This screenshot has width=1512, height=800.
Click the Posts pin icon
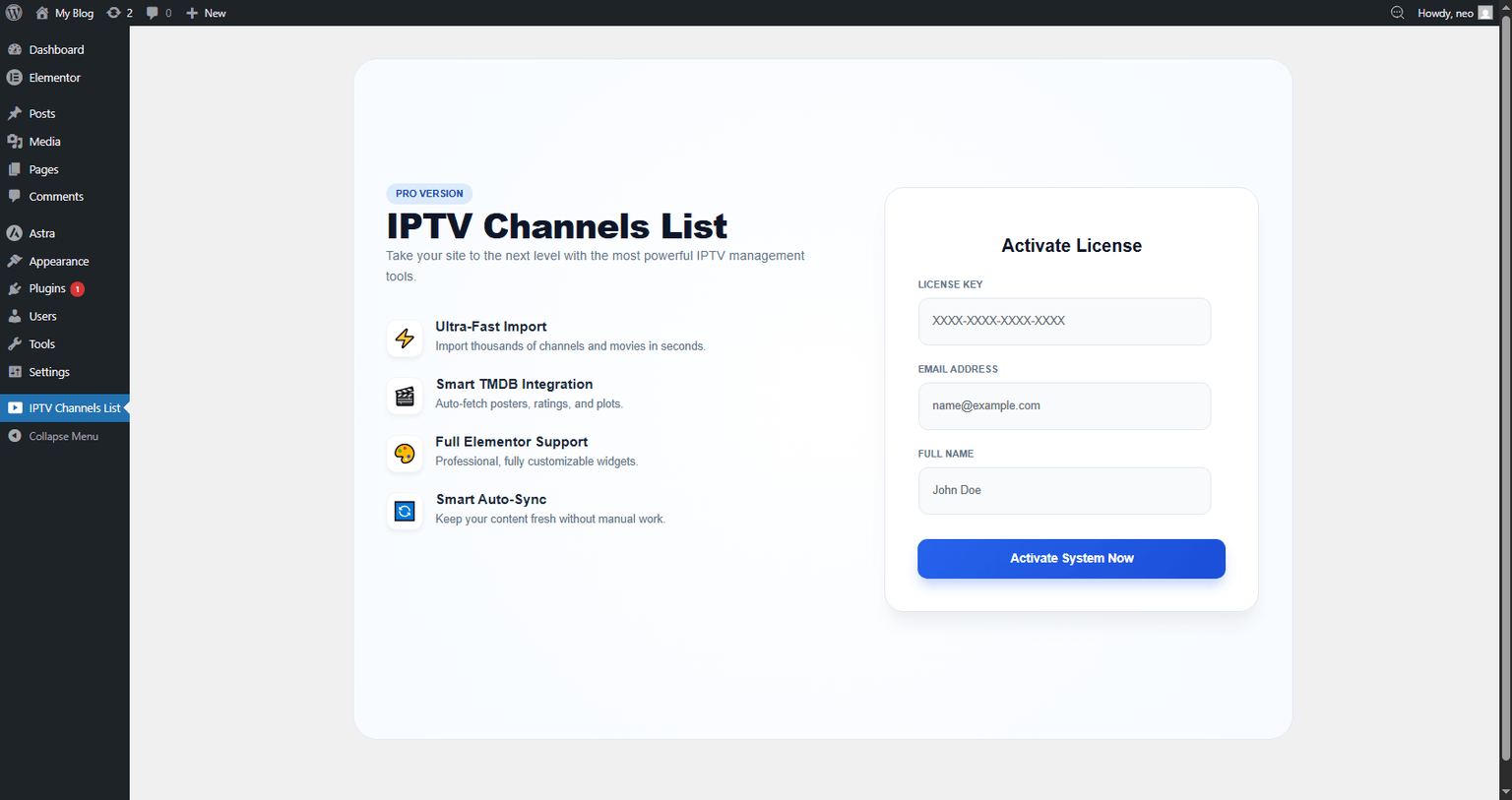pos(15,113)
